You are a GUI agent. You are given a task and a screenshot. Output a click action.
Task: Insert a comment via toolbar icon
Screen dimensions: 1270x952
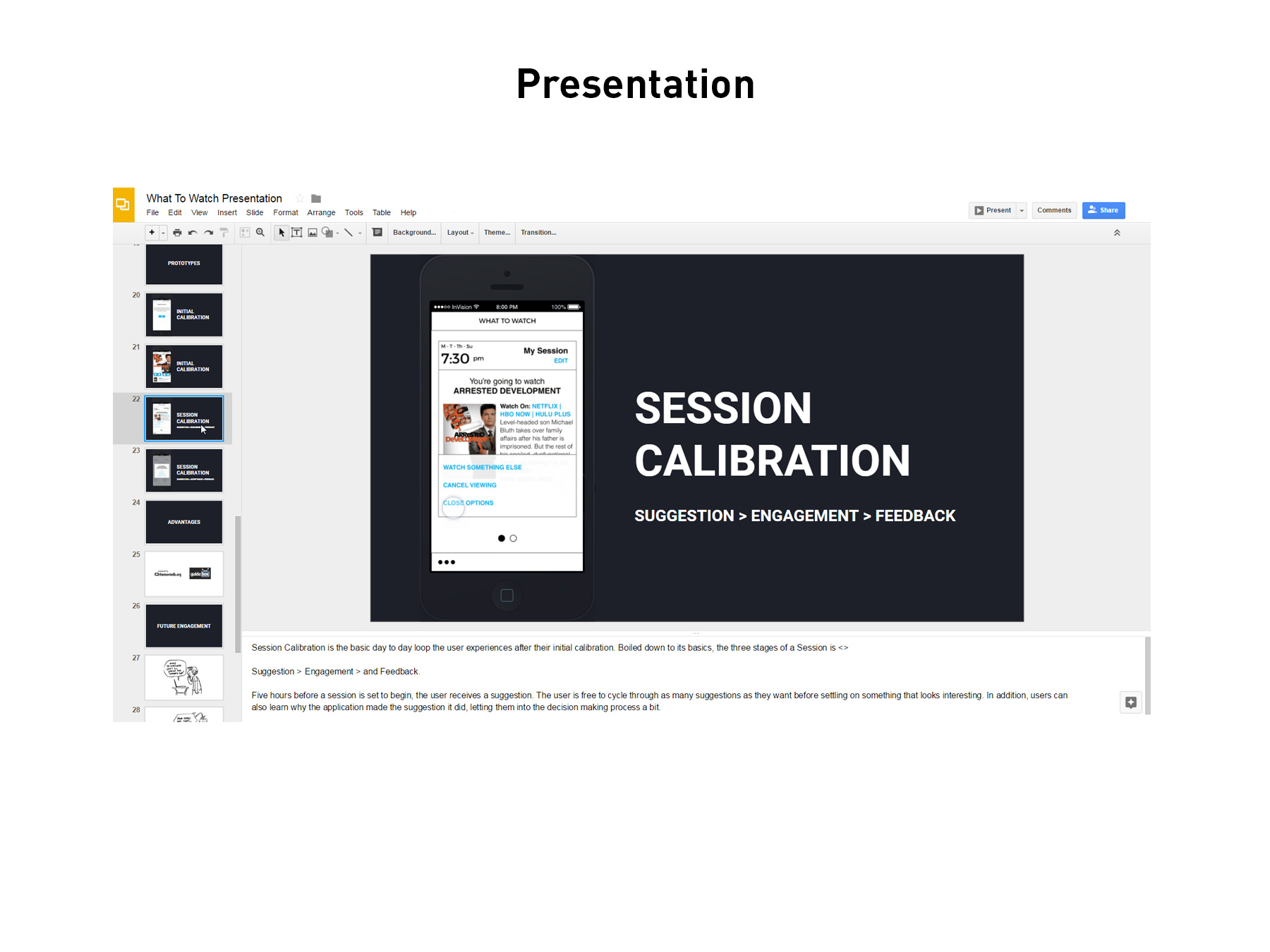tap(377, 233)
